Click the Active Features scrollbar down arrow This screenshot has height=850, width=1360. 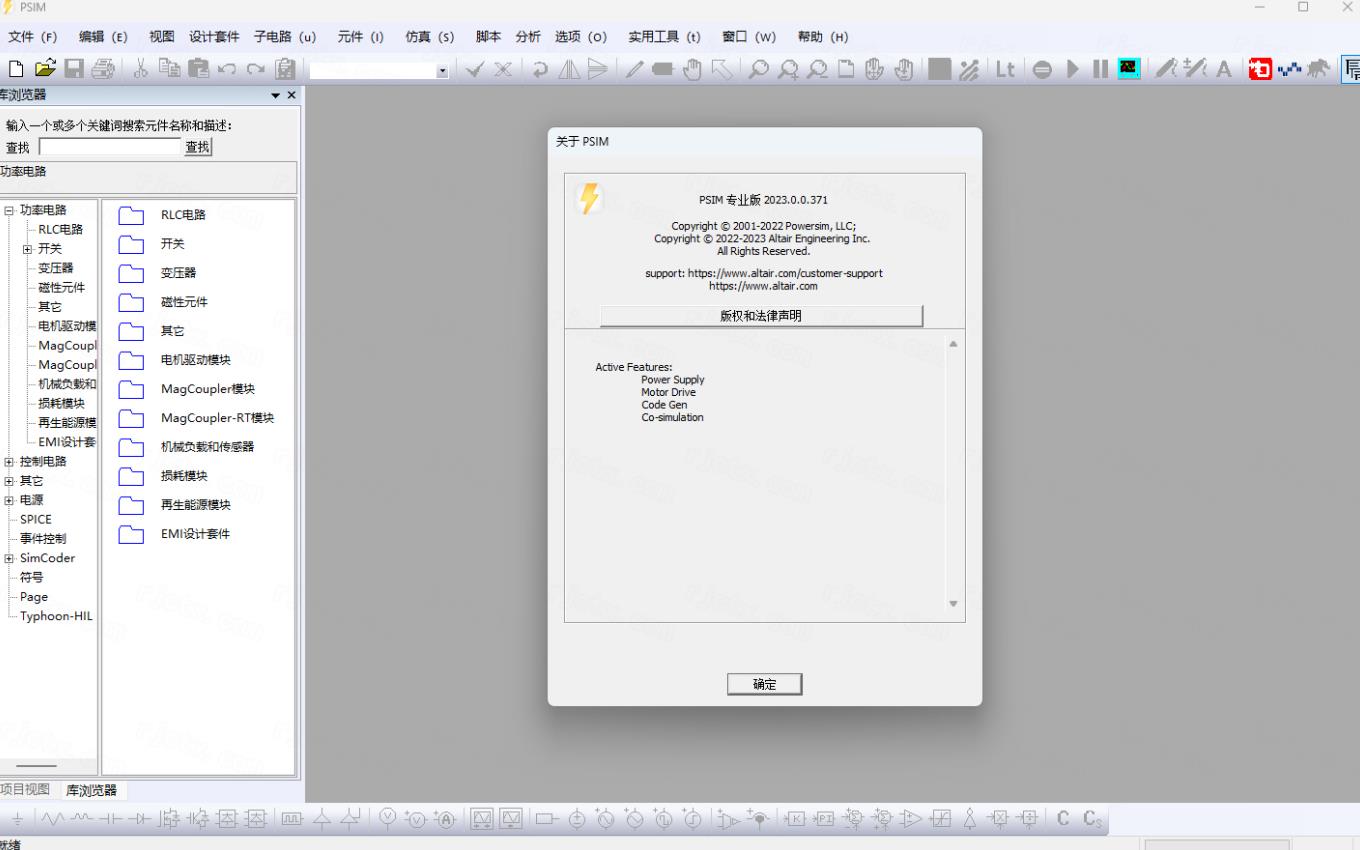pos(953,603)
